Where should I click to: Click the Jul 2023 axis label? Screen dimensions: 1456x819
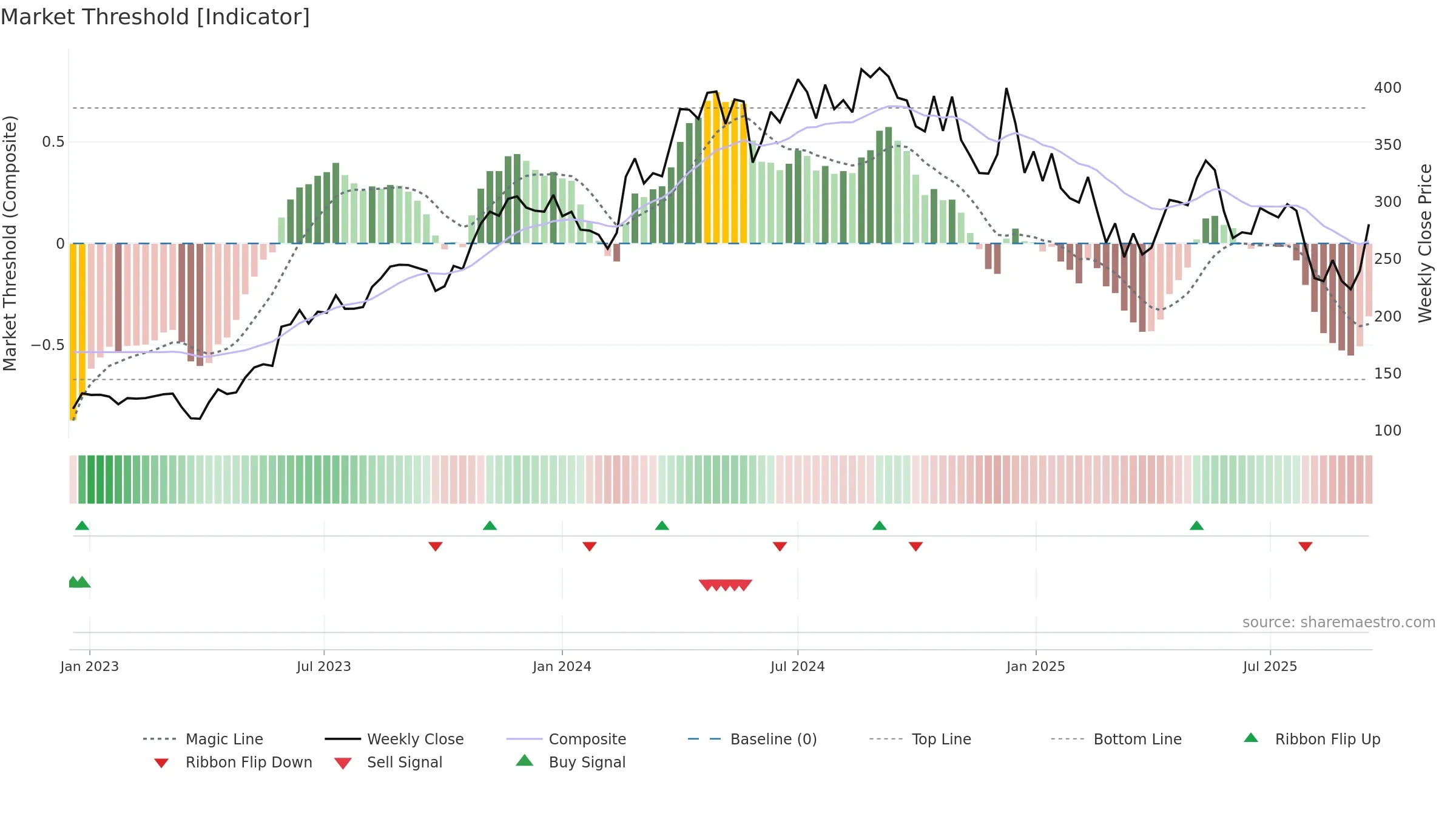pyautogui.click(x=324, y=666)
